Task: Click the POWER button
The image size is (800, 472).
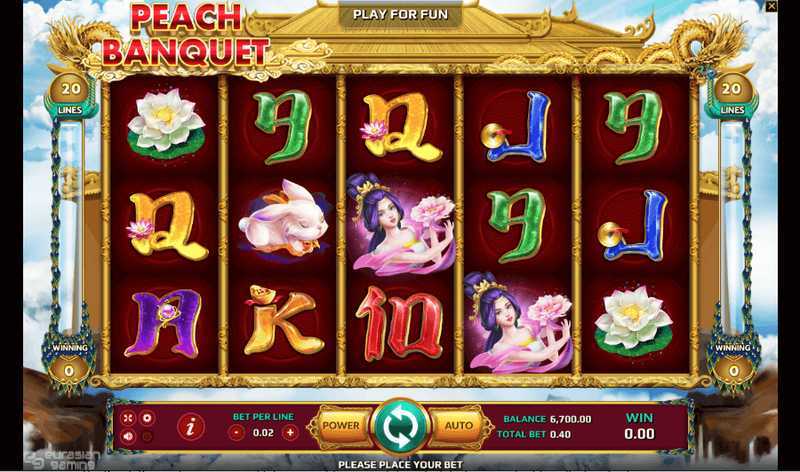Action: coord(341,426)
